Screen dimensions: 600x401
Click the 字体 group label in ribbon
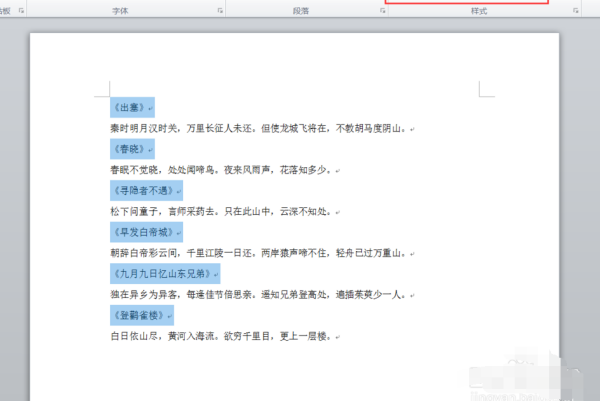[x=119, y=10]
